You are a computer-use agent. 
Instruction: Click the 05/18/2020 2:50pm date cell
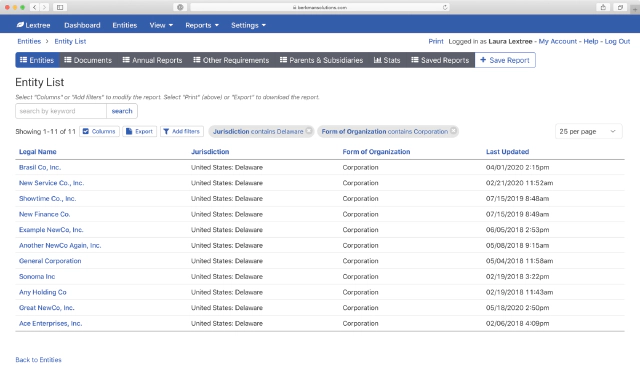click(517, 308)
